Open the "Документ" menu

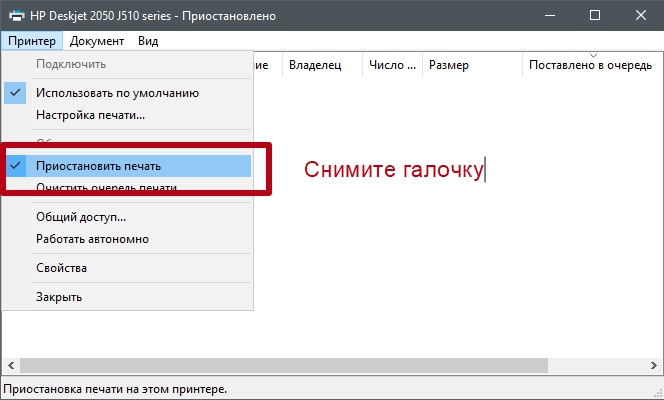click(x=97, y=41)
